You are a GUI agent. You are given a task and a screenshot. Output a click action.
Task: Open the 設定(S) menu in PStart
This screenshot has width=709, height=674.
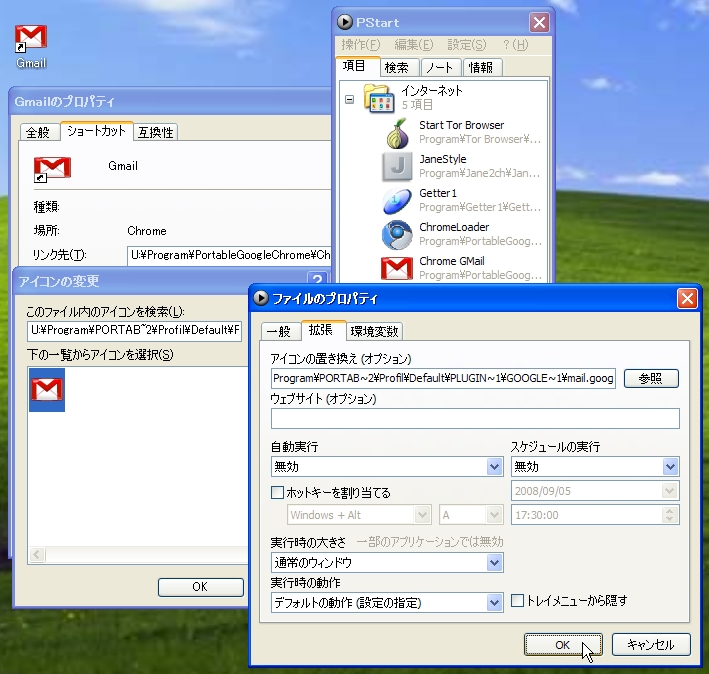(x=467, y=45)
